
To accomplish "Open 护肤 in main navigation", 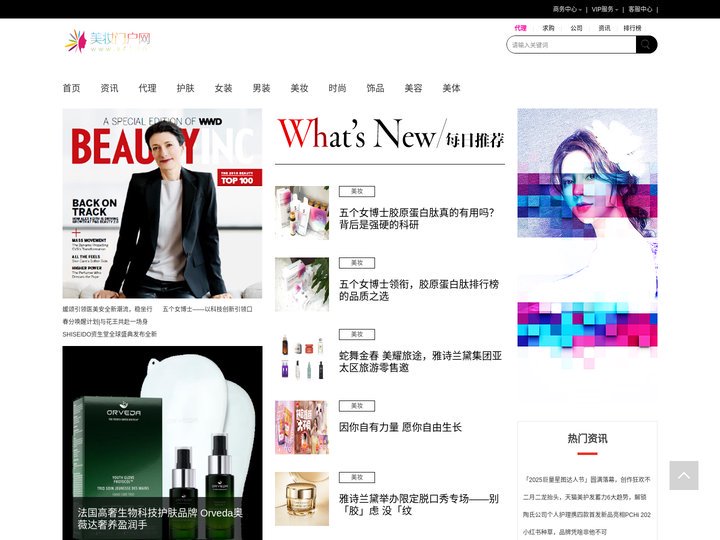I will click(x=186, y=88).
